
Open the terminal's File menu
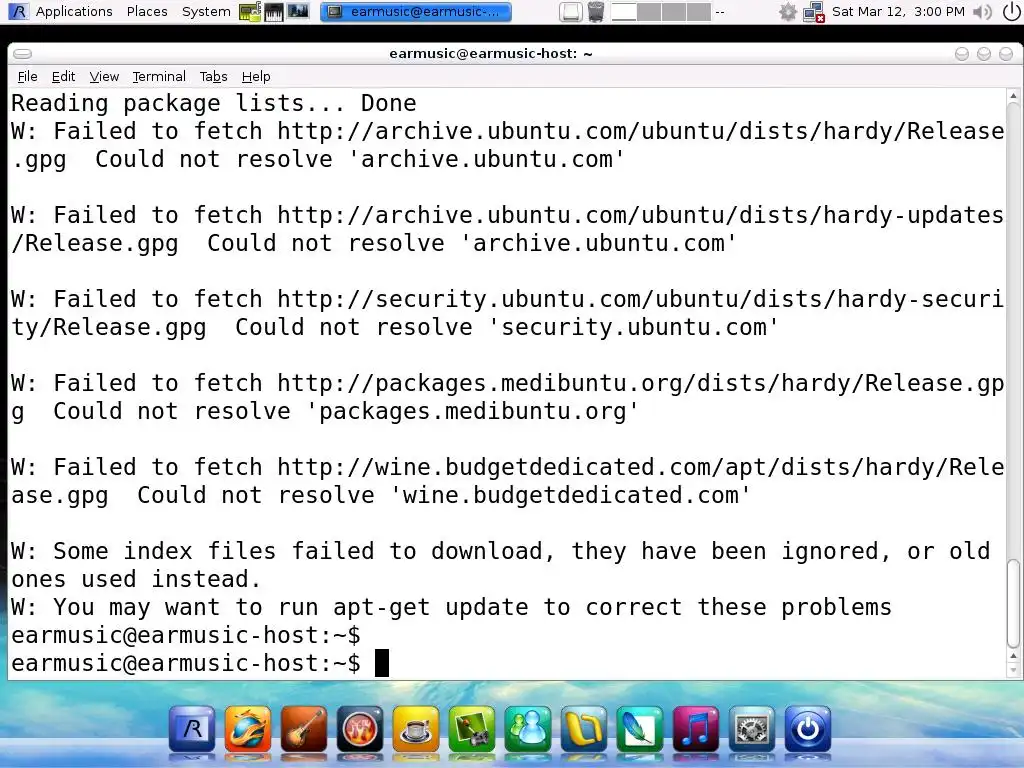point(27,76)
